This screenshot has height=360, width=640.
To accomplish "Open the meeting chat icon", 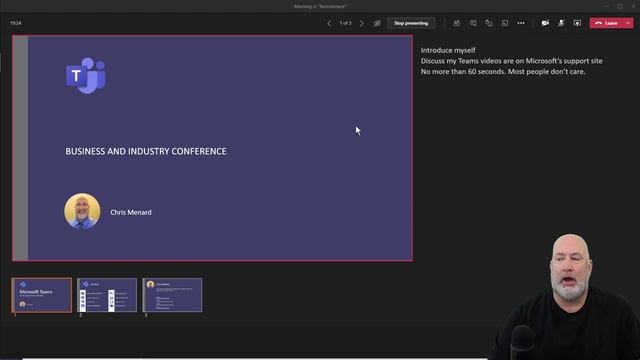I will (x=473, y=23).
